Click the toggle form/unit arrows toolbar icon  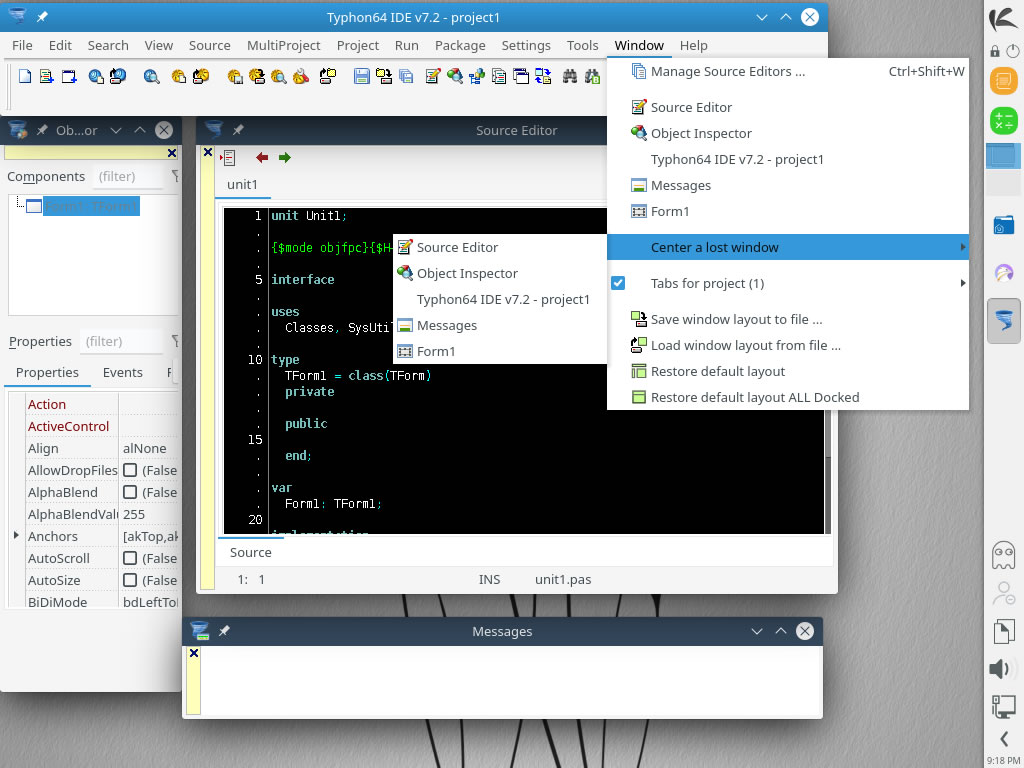[543, 76]
